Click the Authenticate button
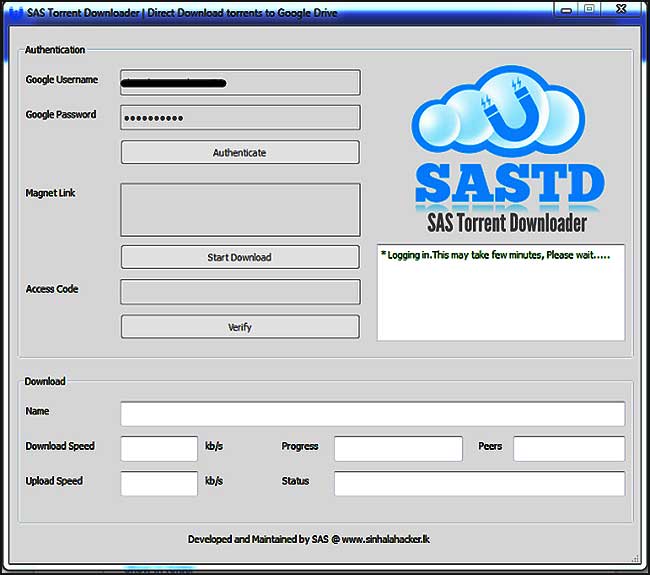Viewport: 650px width, 575px height. (240, 152)
